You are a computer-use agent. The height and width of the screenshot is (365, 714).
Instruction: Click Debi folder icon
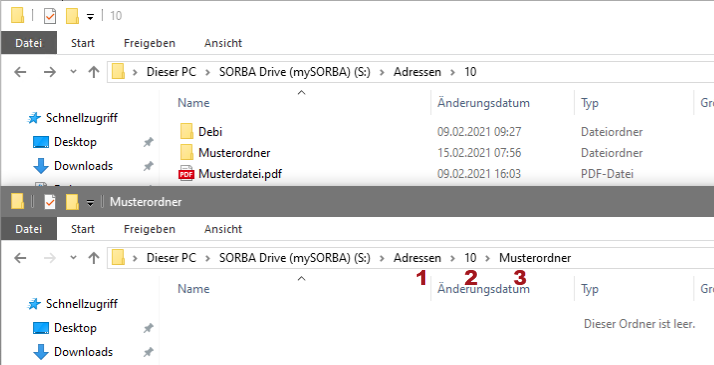pos(187,131)
